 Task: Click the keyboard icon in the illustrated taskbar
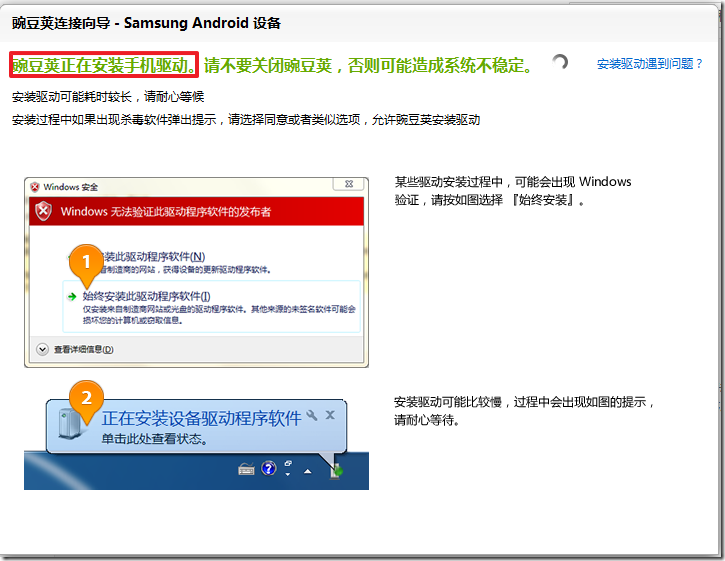tap(246, 470)
